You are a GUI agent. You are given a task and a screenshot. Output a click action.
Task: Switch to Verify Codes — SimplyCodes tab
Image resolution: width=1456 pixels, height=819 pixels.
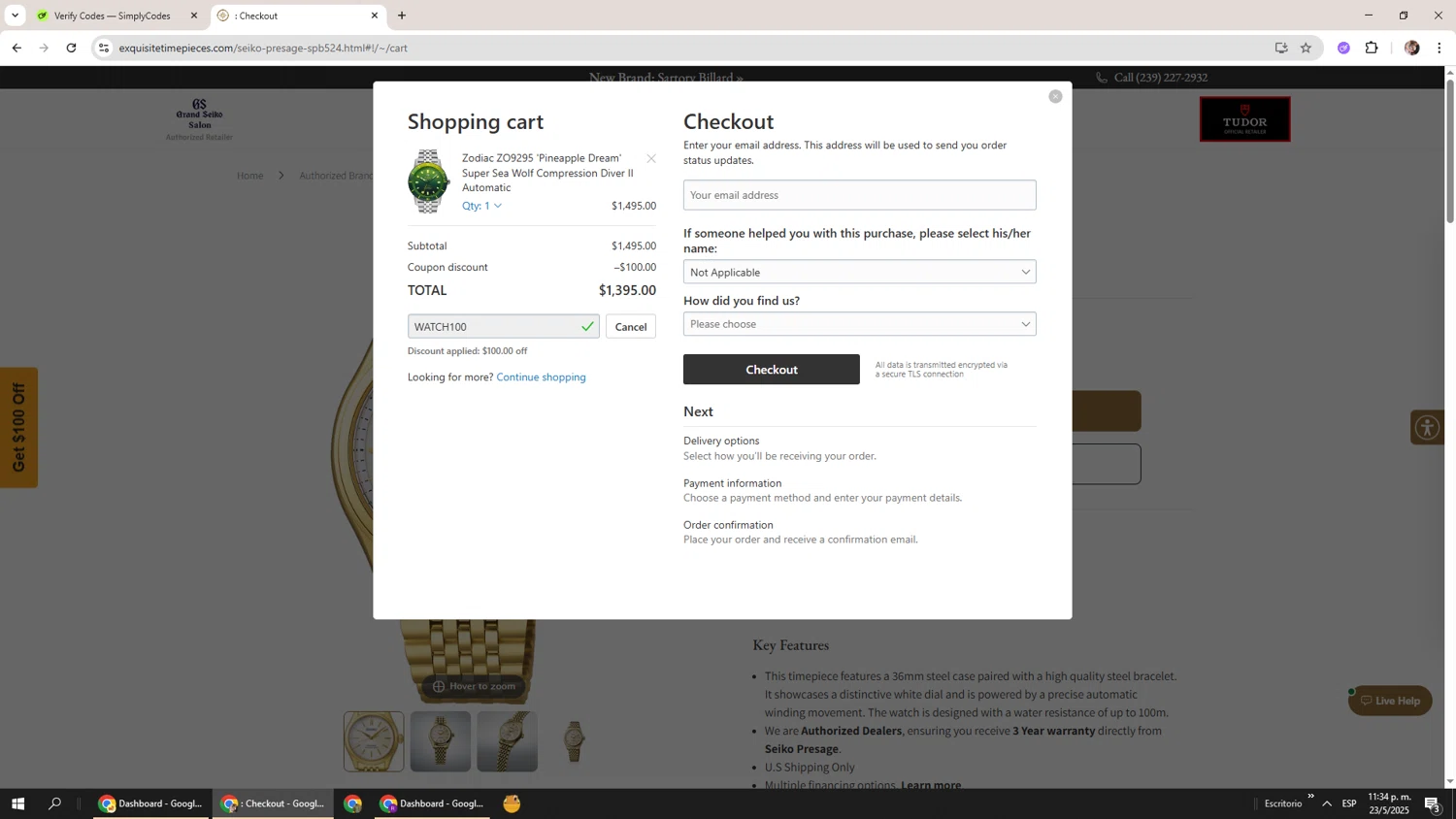(x=113, y=16)
